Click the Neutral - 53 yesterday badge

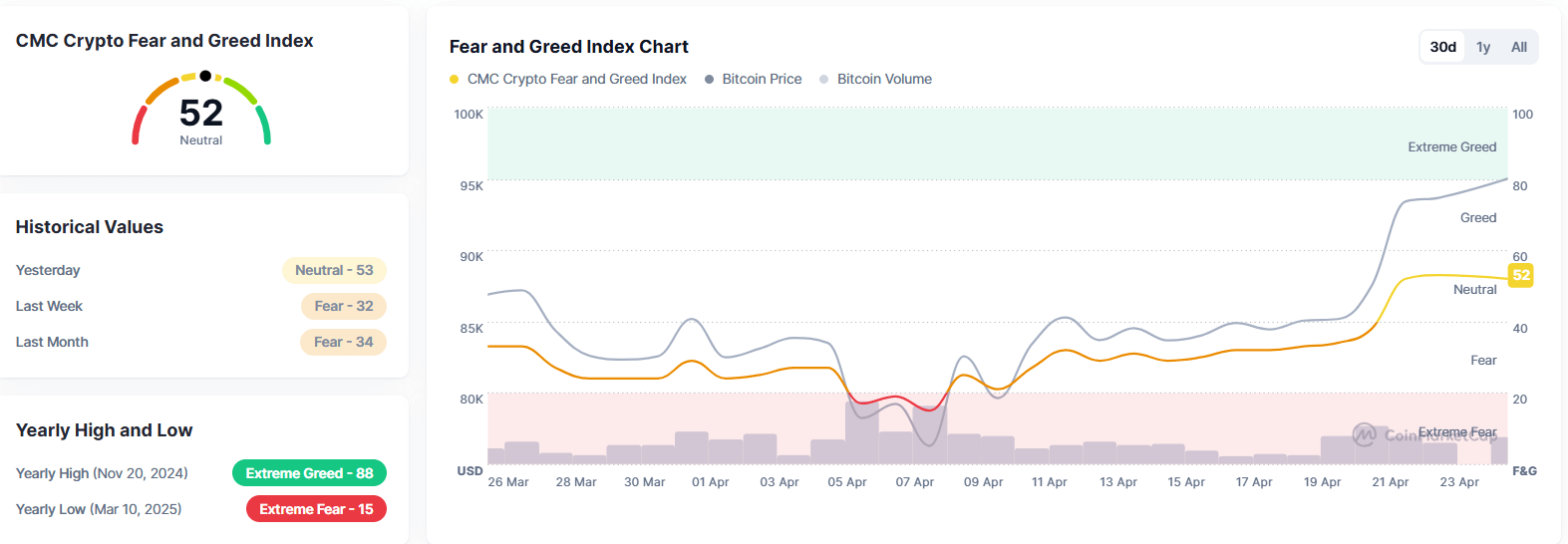point(334,270)
